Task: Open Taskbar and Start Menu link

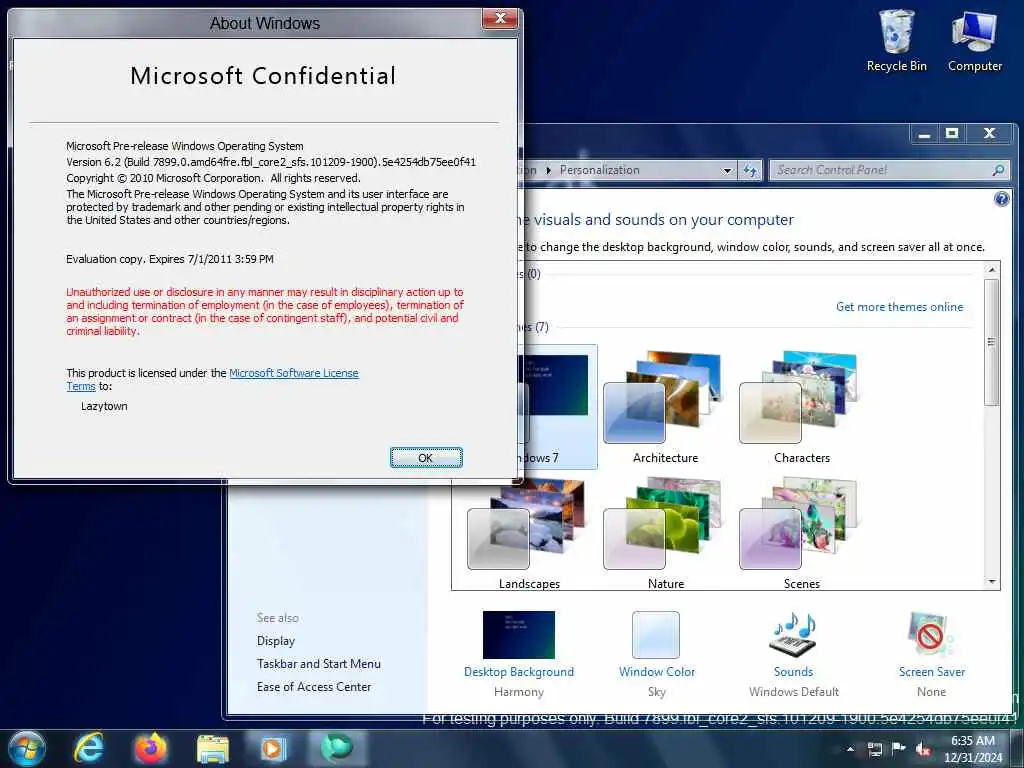Action: pyautogui.click(x=319, y=664)
